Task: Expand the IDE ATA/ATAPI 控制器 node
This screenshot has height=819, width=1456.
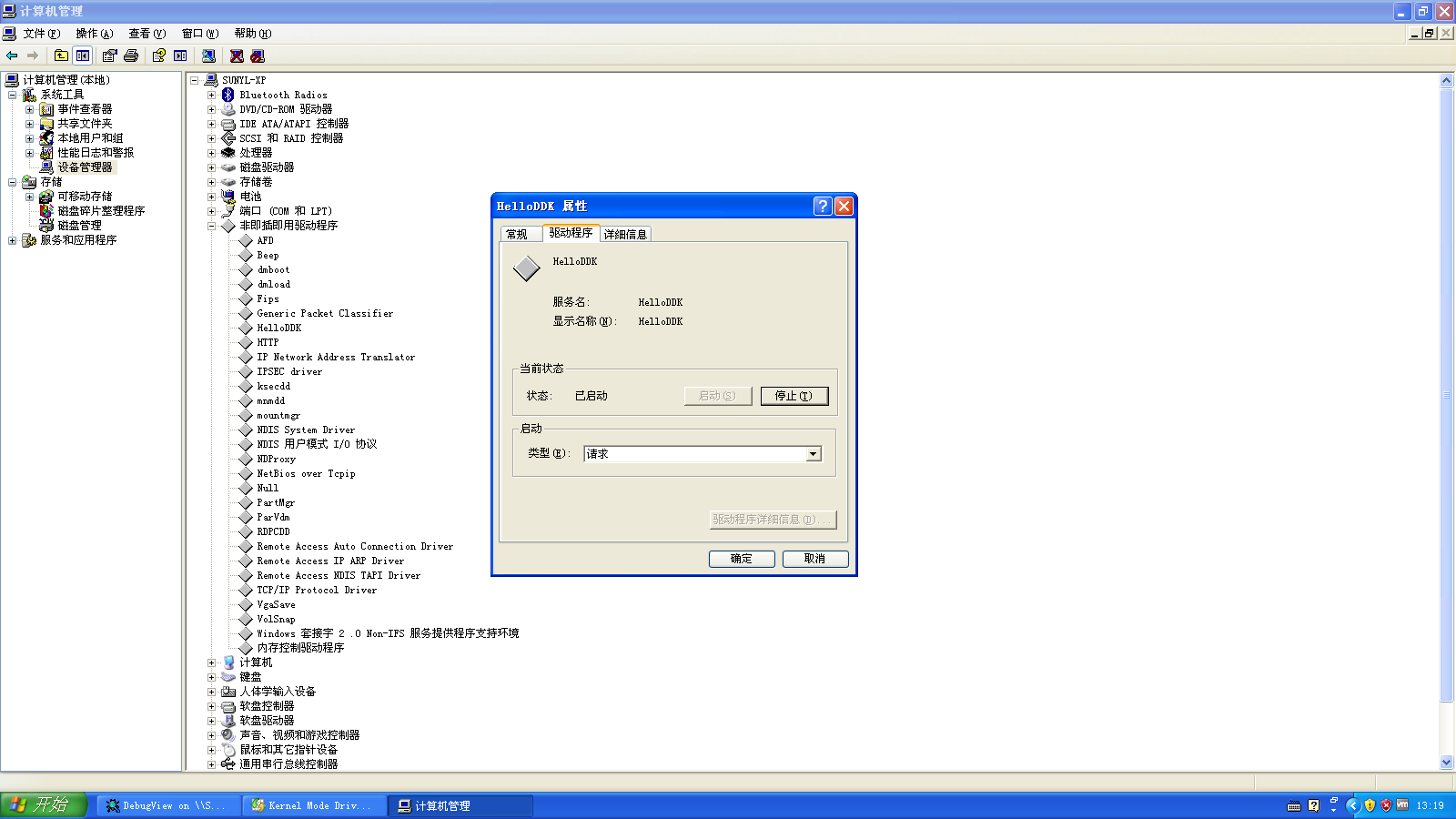Action: click(211, 124)
